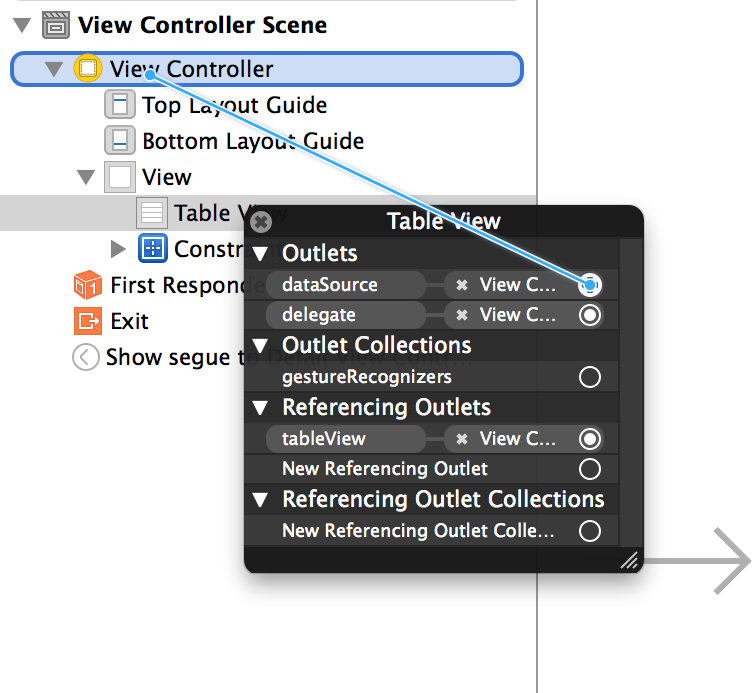
Task: Click the Constraints icon
Action: click(x=152, y=249)
